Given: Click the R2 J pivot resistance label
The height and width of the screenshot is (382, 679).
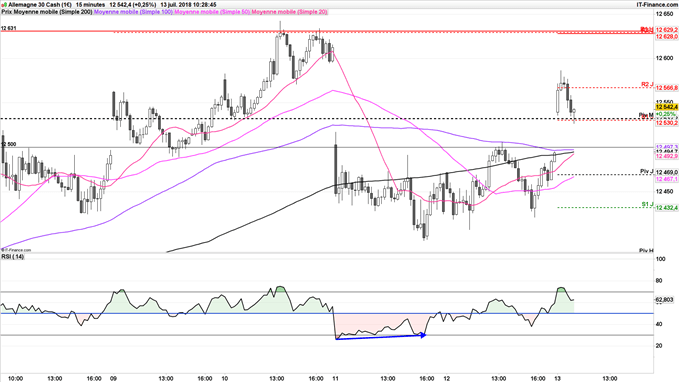Looking at the screenshot, I should [x=647, y=84].
